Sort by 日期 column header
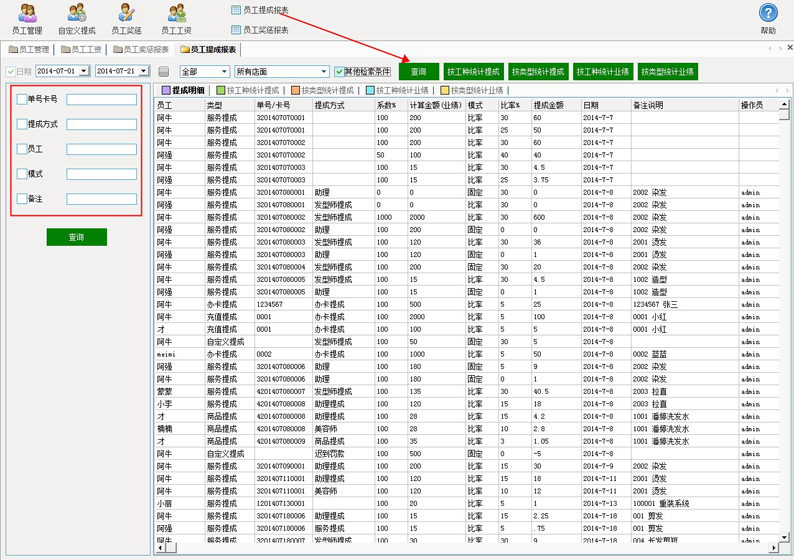The height and width of the screenshot is (560, 794). click(x=605, y=105)
